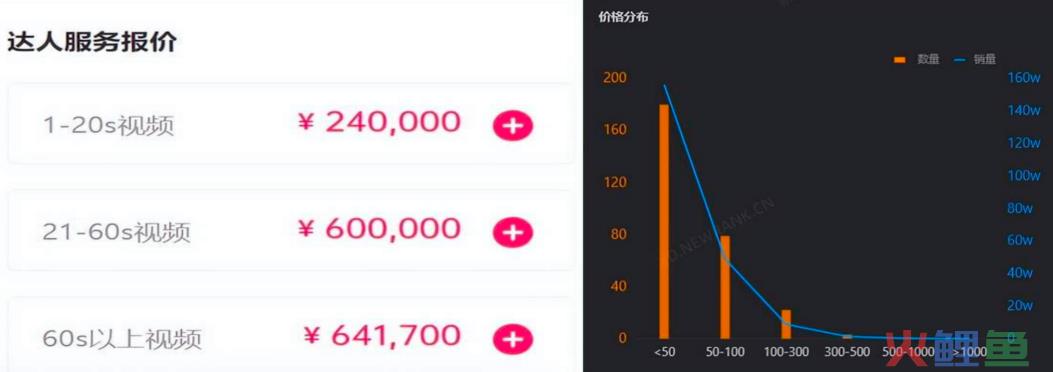This screenshot has width=1053, height=372.
Task: Select the tallest orange bar for <50
Action: click(x=663, y=221)
